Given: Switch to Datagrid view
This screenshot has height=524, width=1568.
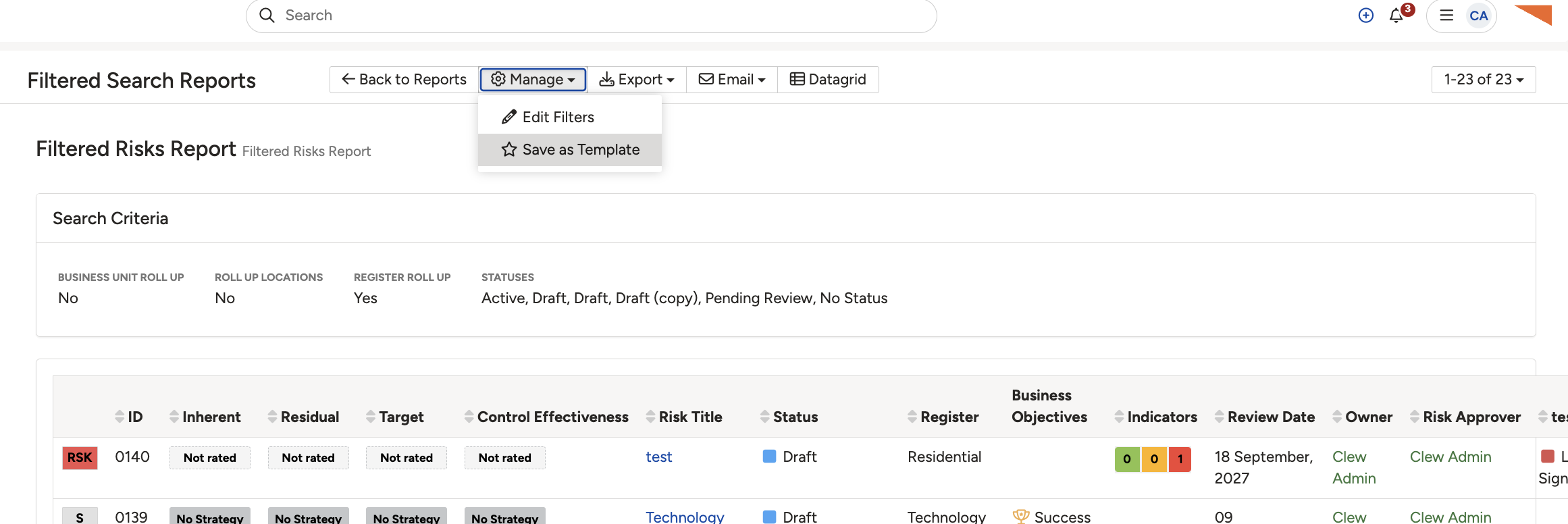Looking at the screenshot, I should [828, 79].
